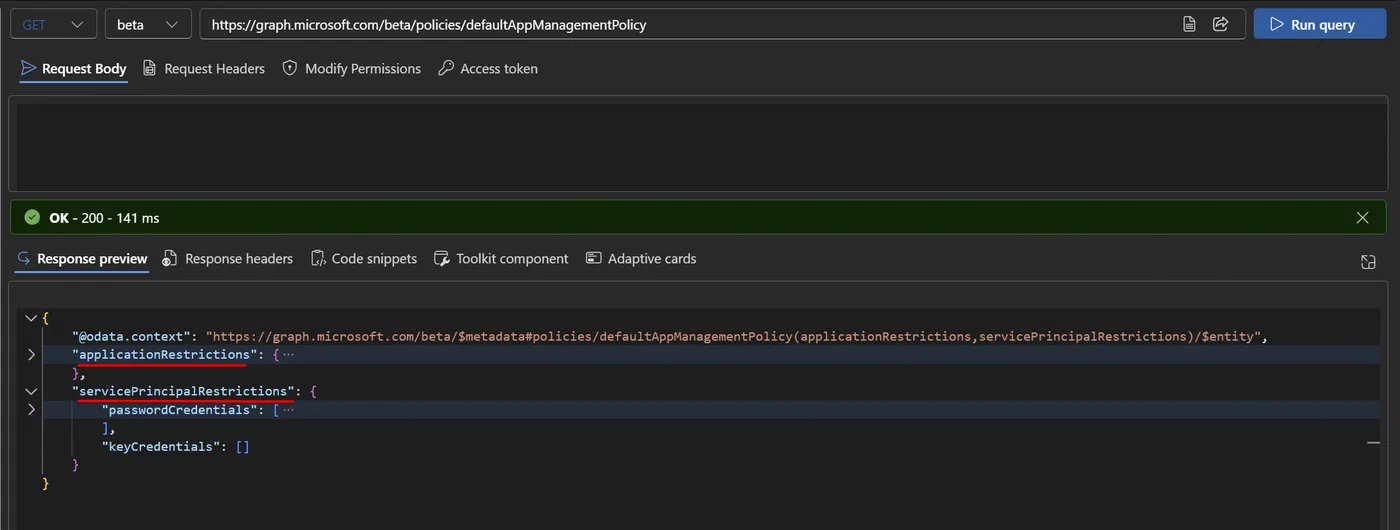The width and height of the screenshot is (1400, 530).
Task: Expand the applicationRestrictions node
Action: (31, 355)
